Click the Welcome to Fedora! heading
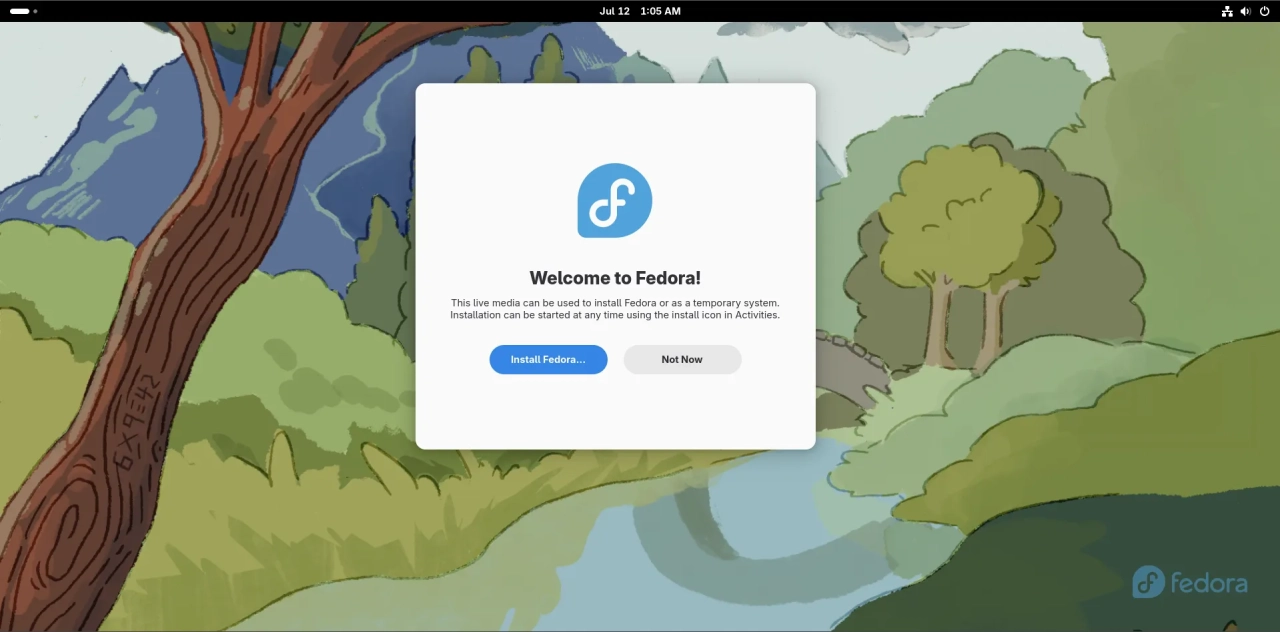1280x632 pixels. pos(615,278)
